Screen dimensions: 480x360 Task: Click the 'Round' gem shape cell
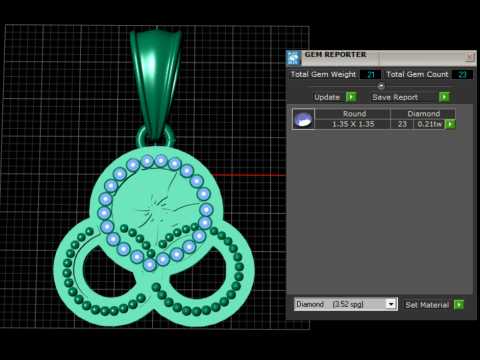tap(354, 114)
